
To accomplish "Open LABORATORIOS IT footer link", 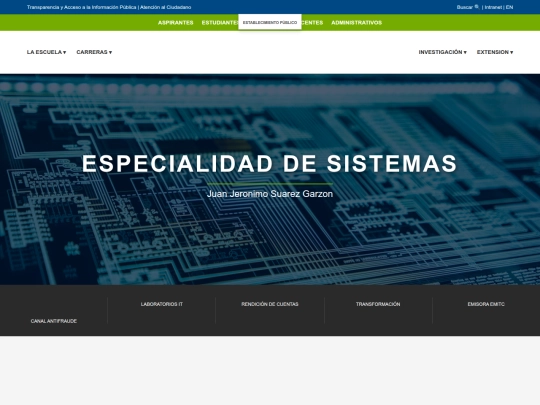I will coord(162,304).
